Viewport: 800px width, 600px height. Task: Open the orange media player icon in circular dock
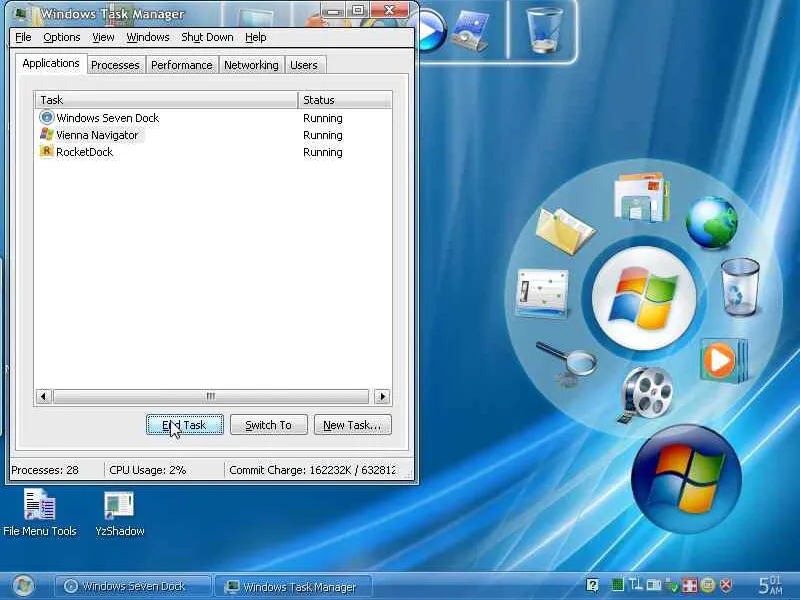coord(724,360)
